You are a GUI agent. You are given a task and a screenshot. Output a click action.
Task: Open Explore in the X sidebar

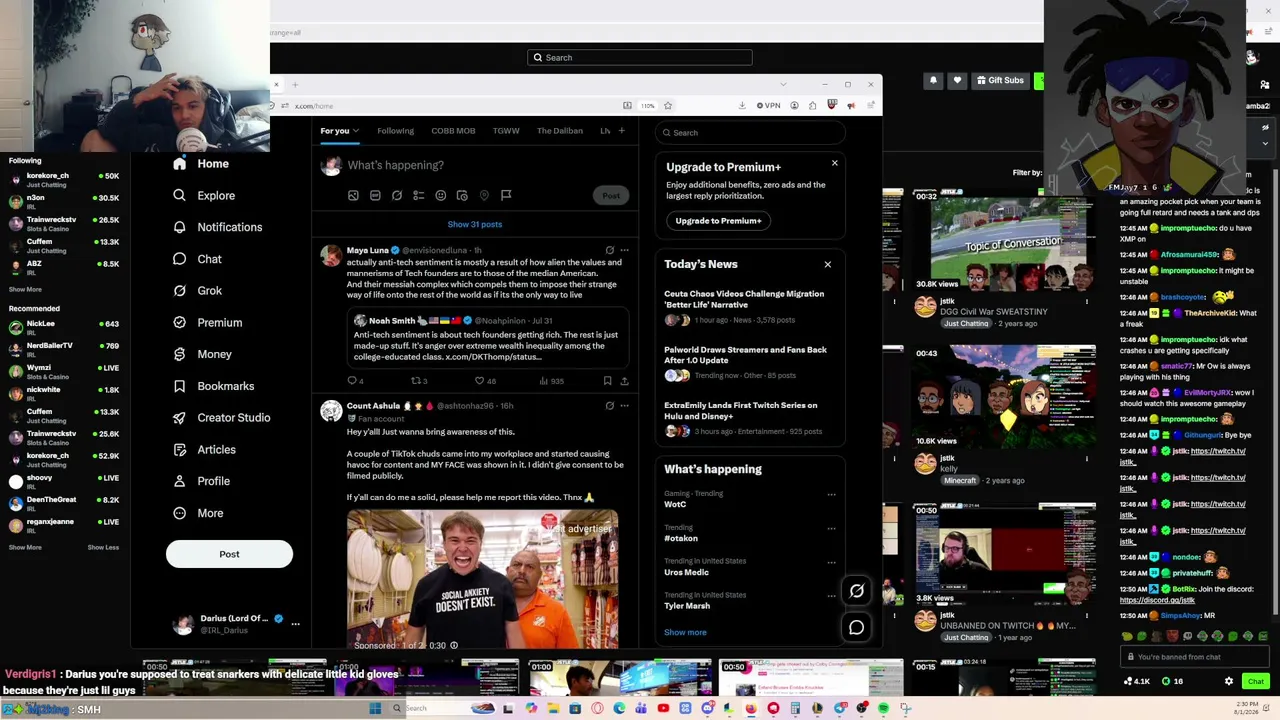204,196
